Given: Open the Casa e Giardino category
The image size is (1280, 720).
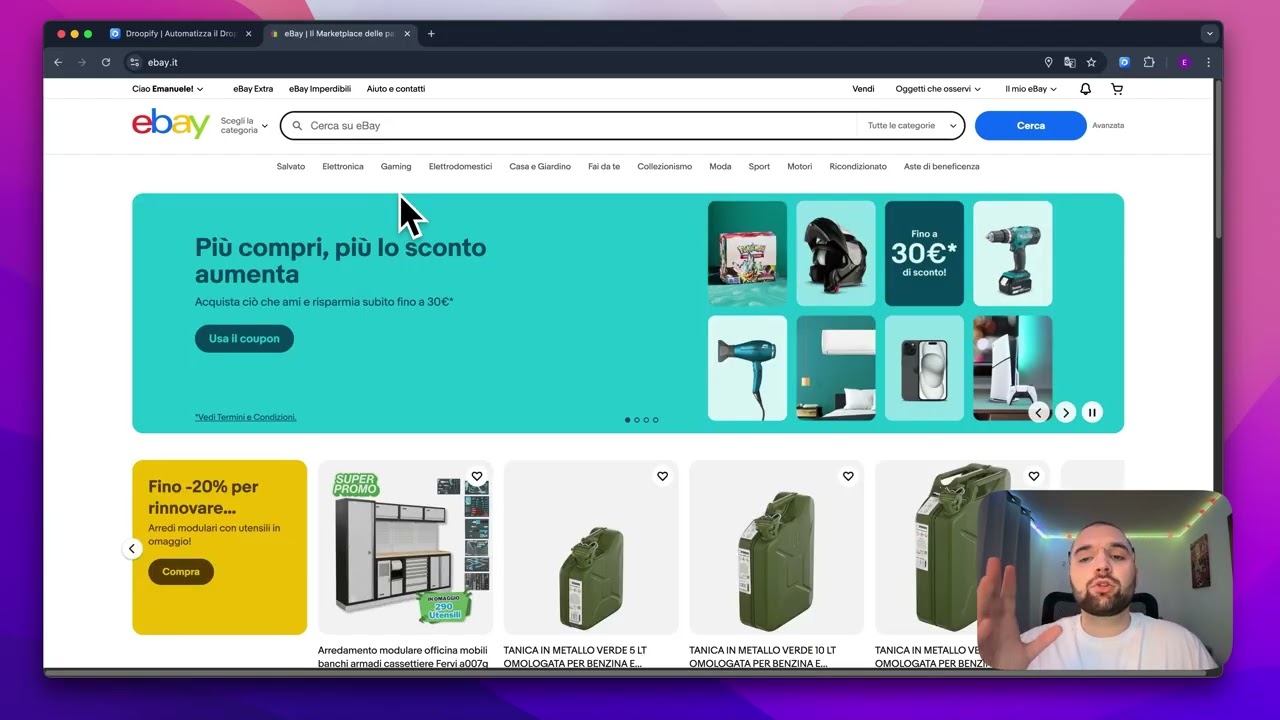Looking at the screenshot, I should [x=540, y=167].
